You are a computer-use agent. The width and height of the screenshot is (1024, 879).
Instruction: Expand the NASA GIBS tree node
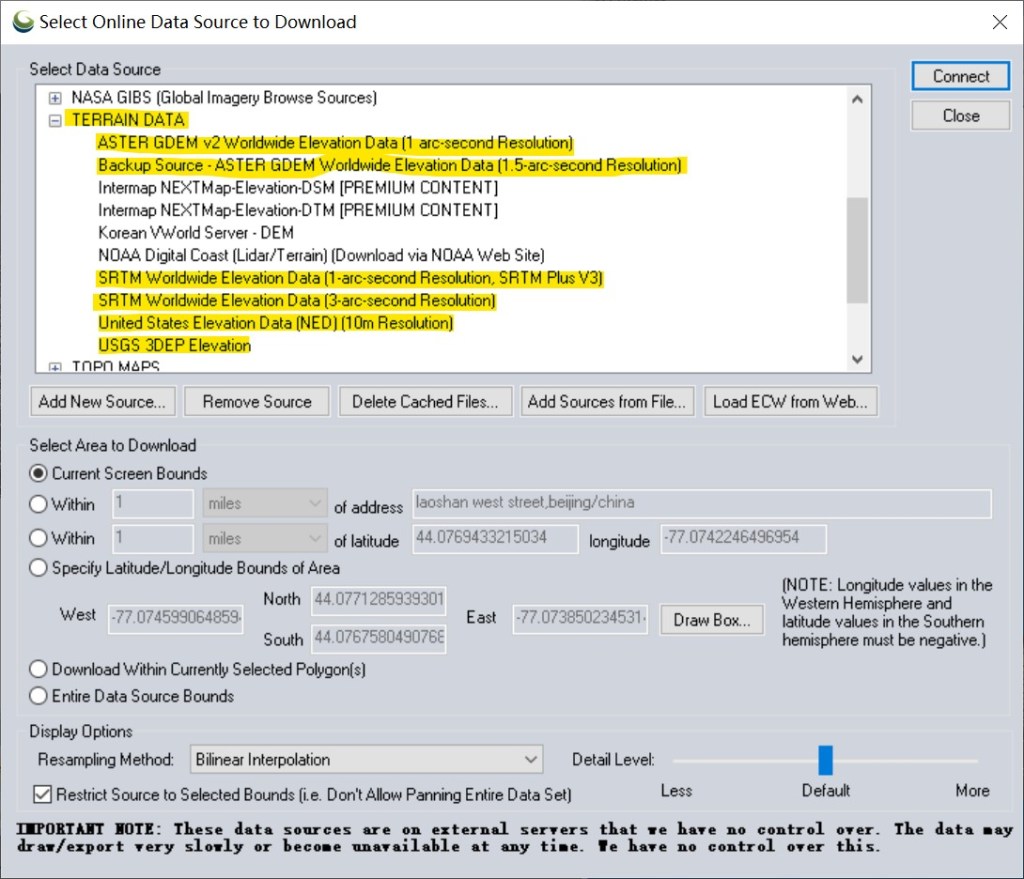click(x=55, y=98)
